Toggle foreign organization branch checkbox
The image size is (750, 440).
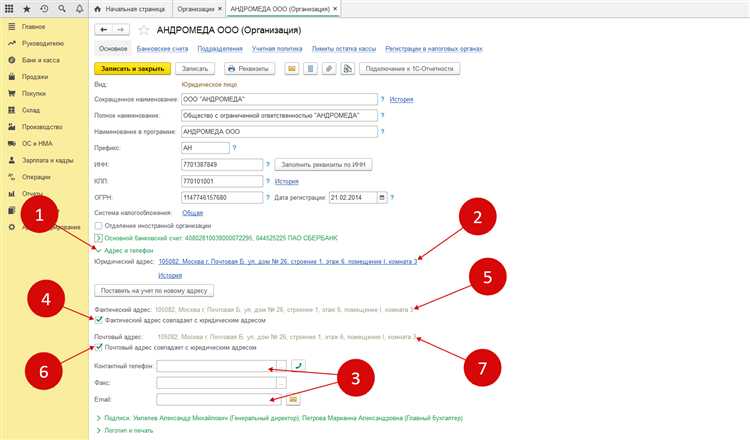(99, 225)
